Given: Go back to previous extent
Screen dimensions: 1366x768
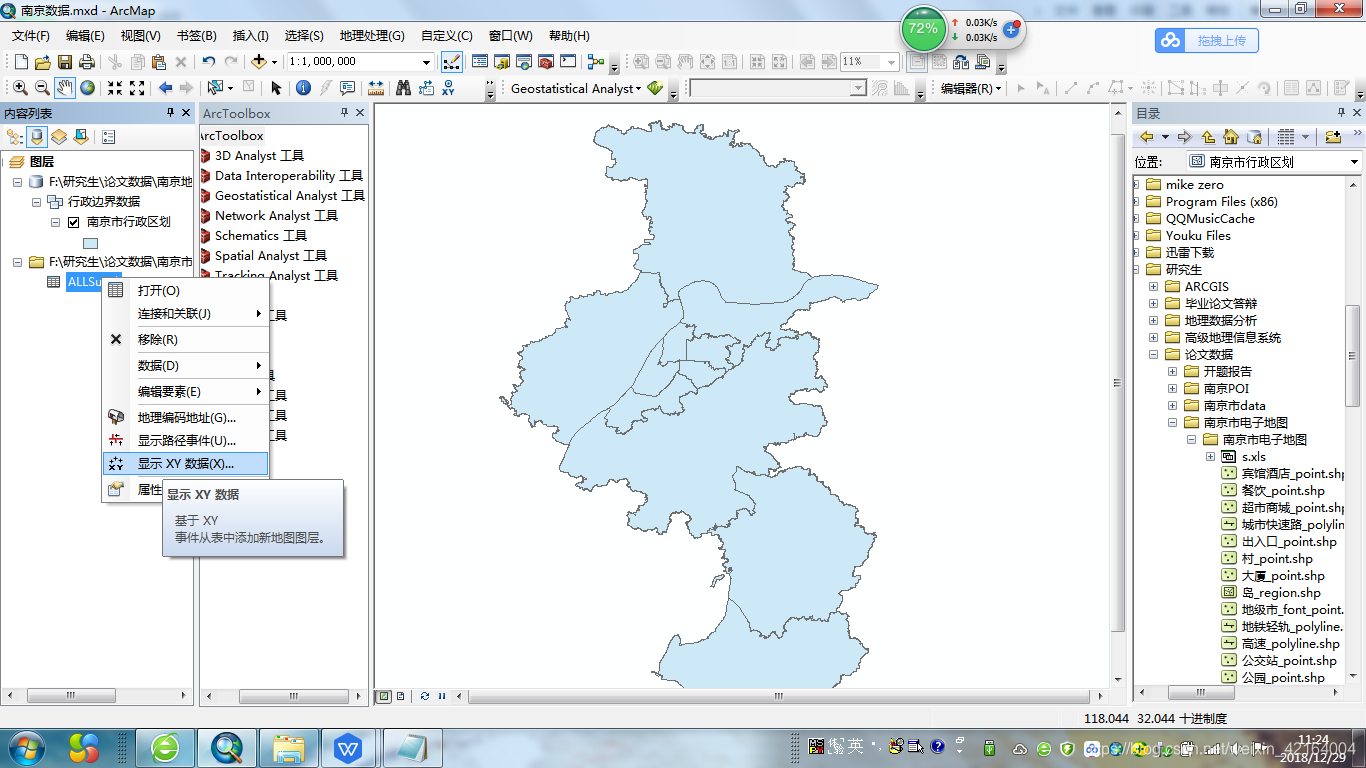Looking at the screenshot, I should (x=165, y=88).
